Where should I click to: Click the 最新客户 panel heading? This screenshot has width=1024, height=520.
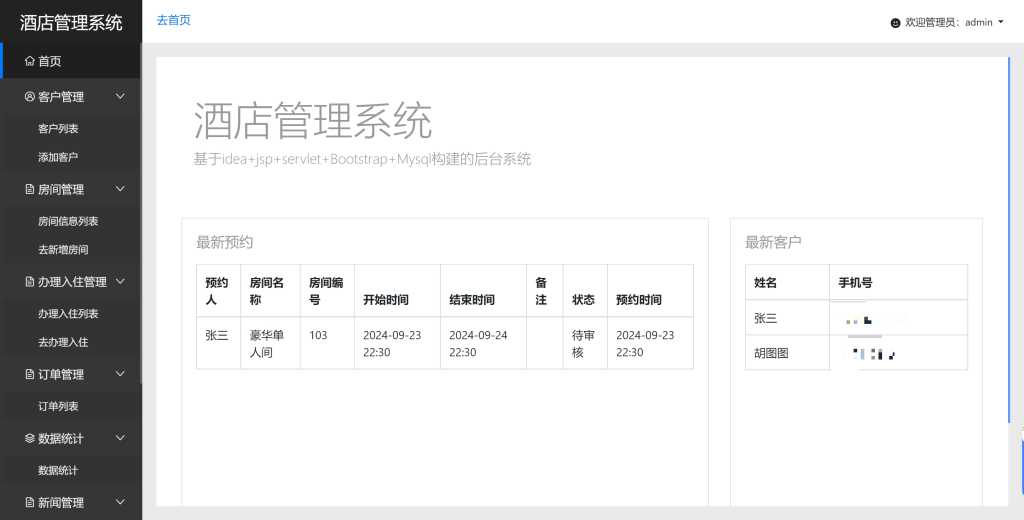click(x=773, y=242)
